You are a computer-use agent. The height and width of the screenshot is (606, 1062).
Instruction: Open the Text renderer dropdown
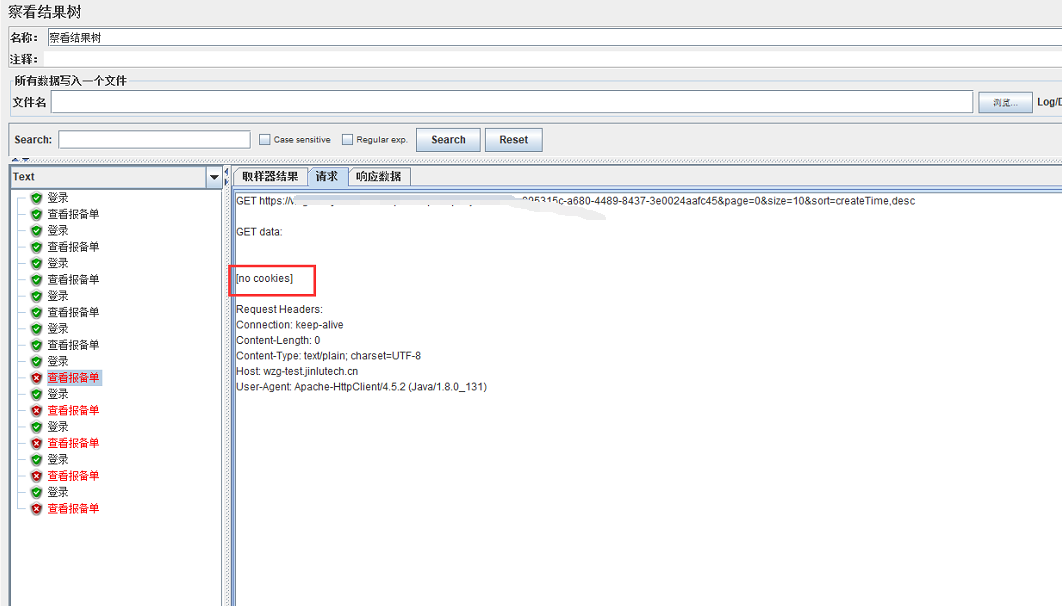pos(214,177)
